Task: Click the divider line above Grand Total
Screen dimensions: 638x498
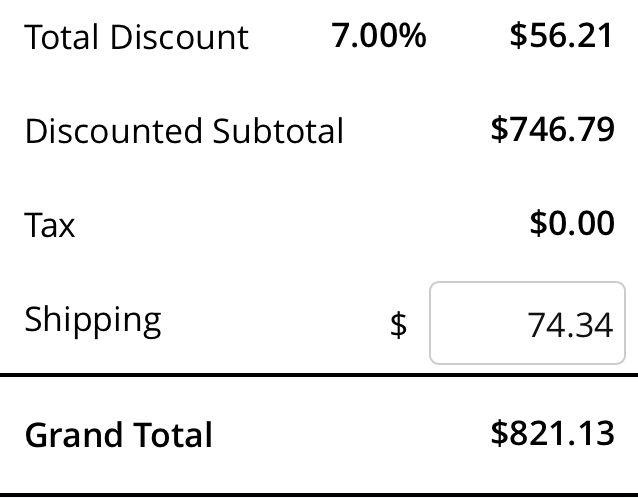Action: coord(319,375)
